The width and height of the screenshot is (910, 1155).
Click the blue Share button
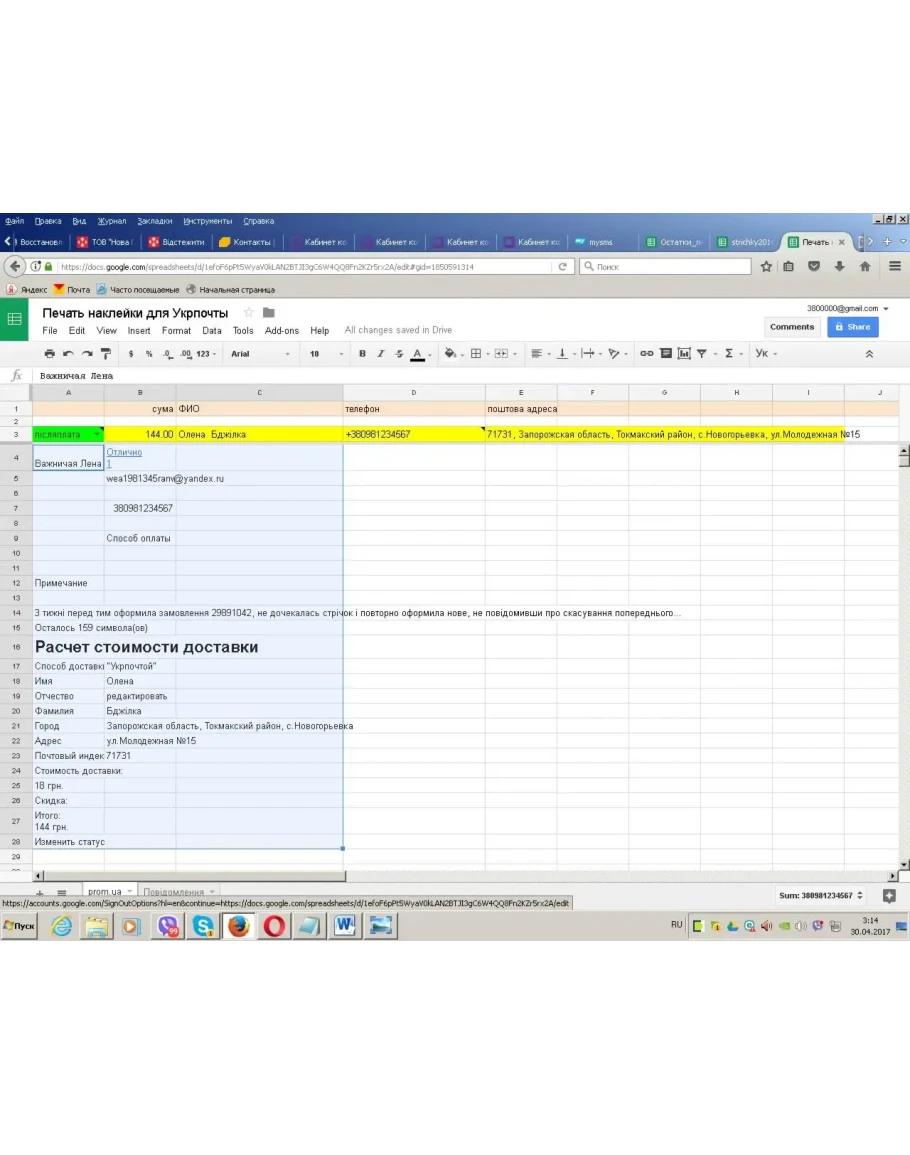852,327
